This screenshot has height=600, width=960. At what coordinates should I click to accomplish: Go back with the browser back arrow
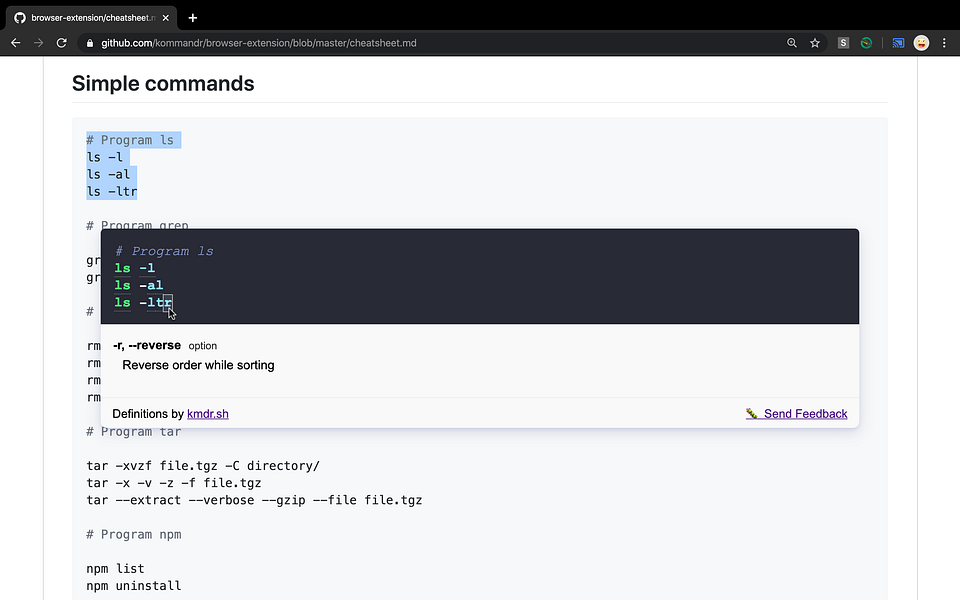click(16, 43)
